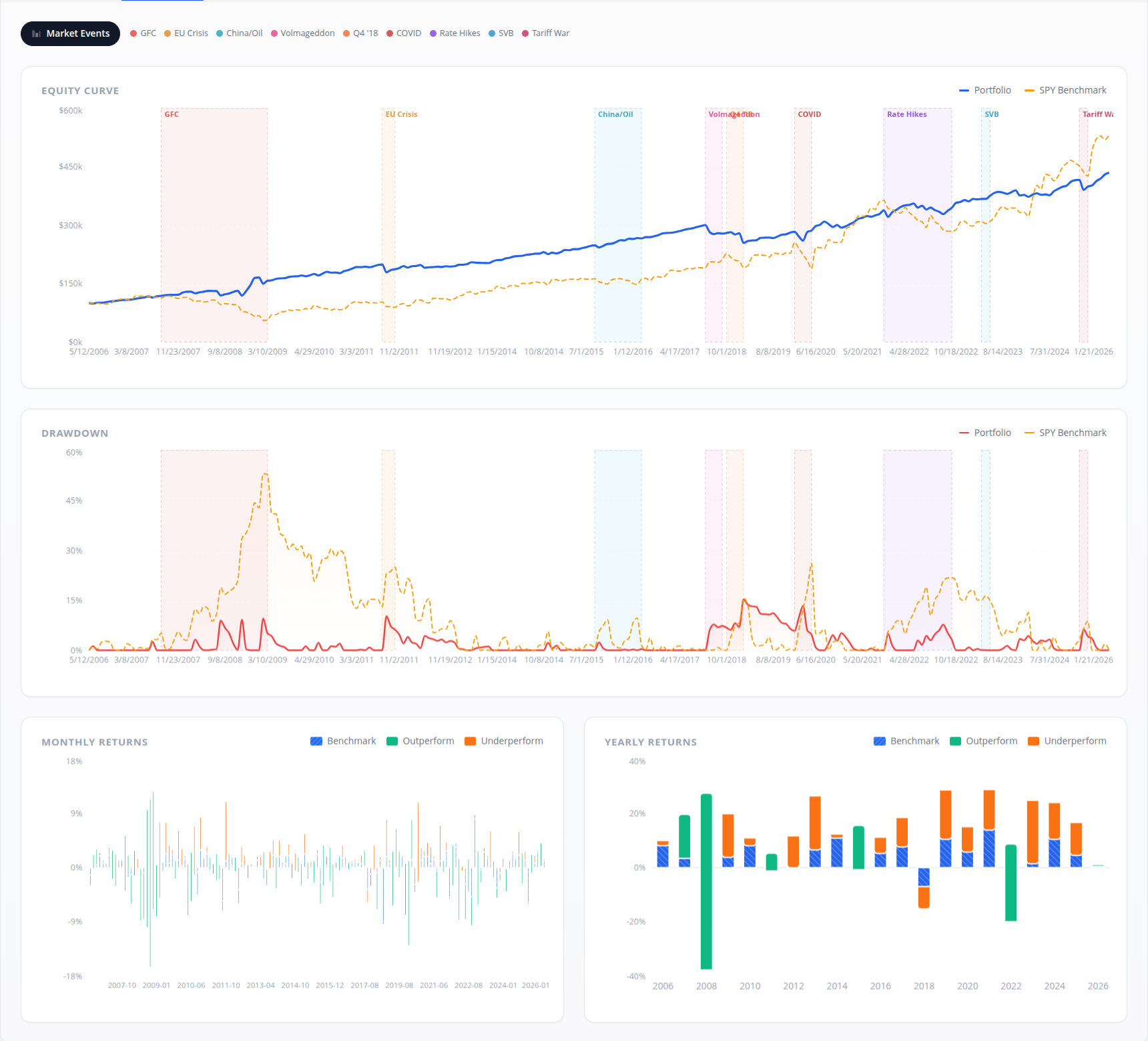This screenshot has width=1148, height=1041.
Task: Toggle the SVB event chip in top row
Action: coord(501,33)
